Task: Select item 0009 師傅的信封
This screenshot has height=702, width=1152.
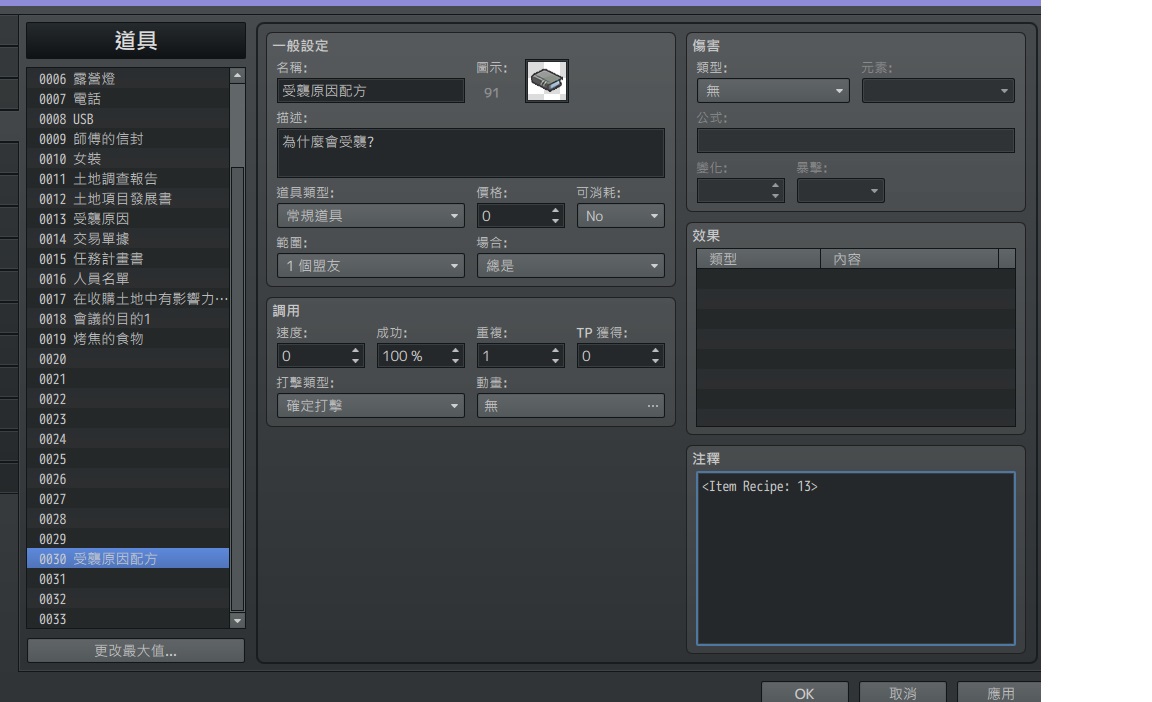Action: coord(128,139)
